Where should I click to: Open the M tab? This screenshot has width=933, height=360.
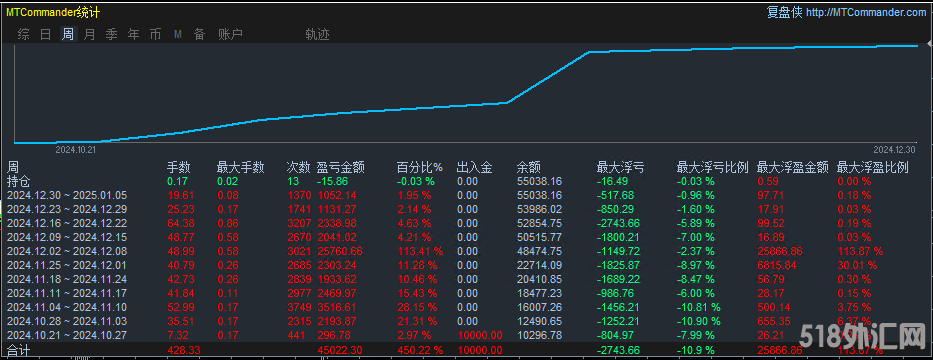click(x=177, y=35)
